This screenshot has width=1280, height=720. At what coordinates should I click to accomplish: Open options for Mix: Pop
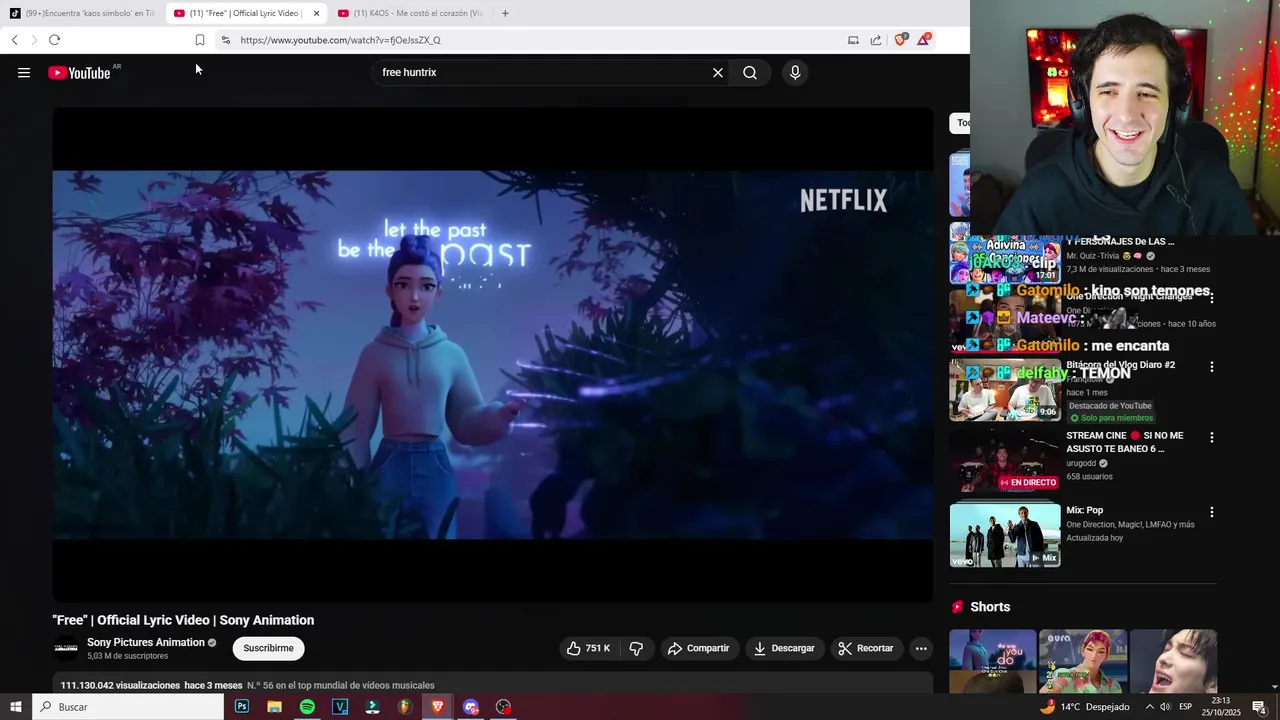(x=1212, y=512)
